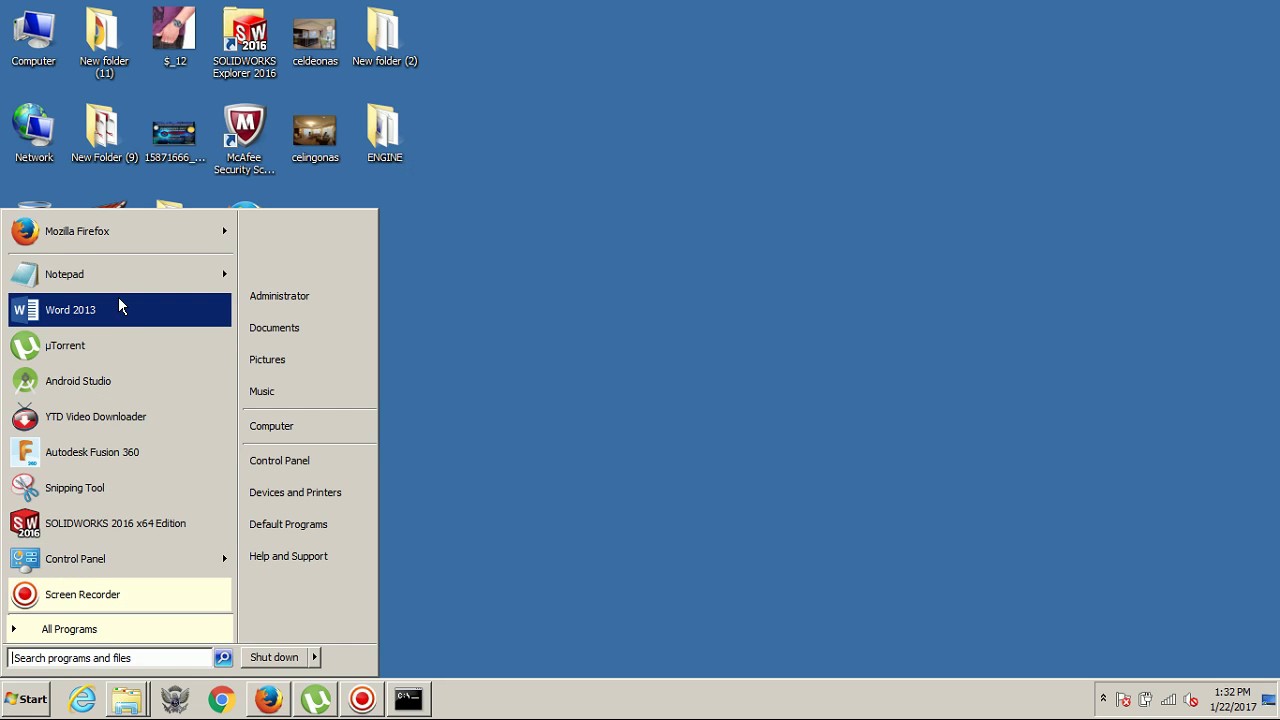Select Computer icon on the desktop

(x=33, y=38)
